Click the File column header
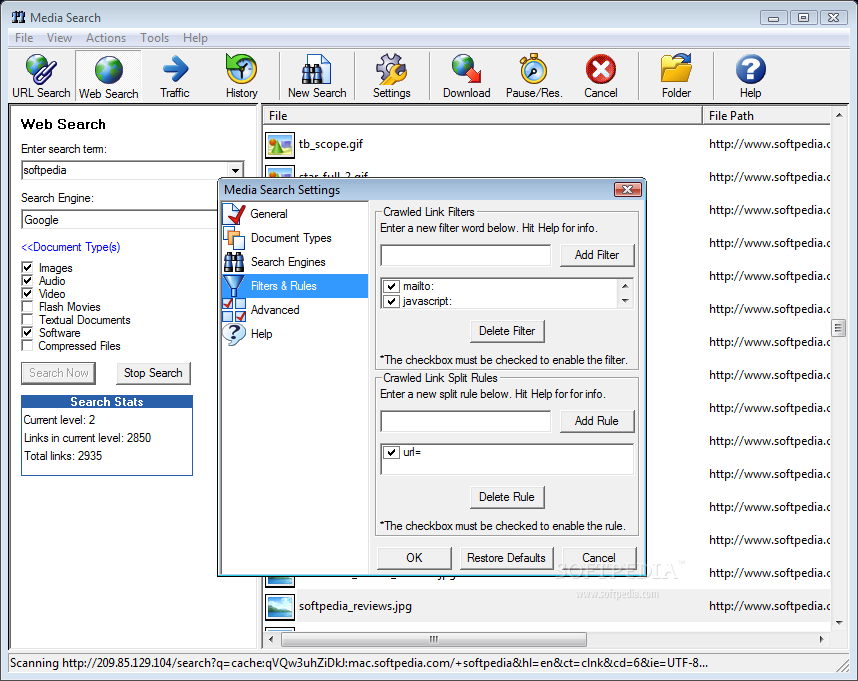 tap(483, 116)
